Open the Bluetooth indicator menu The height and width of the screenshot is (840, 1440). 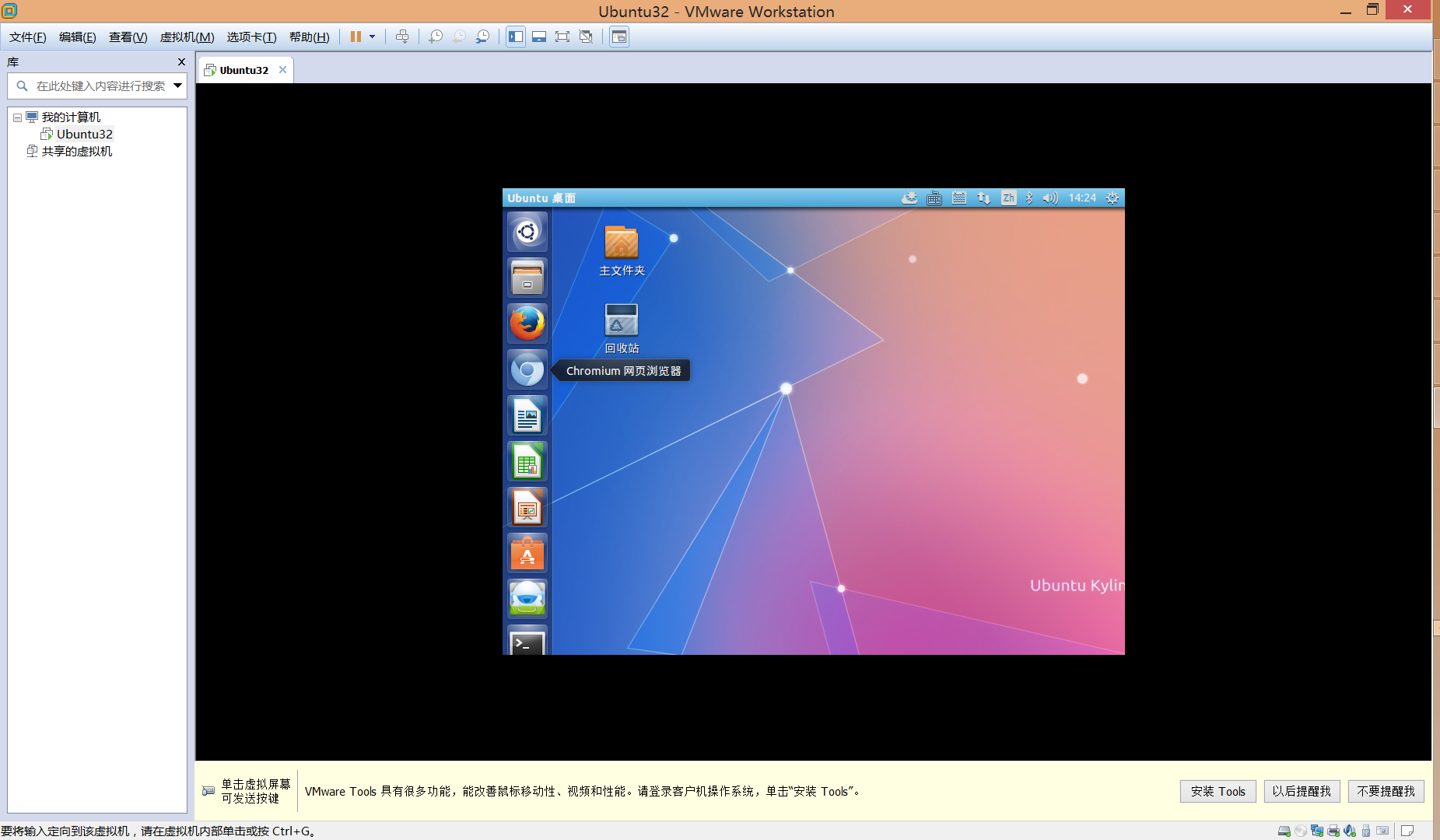tap(1028, 198)
